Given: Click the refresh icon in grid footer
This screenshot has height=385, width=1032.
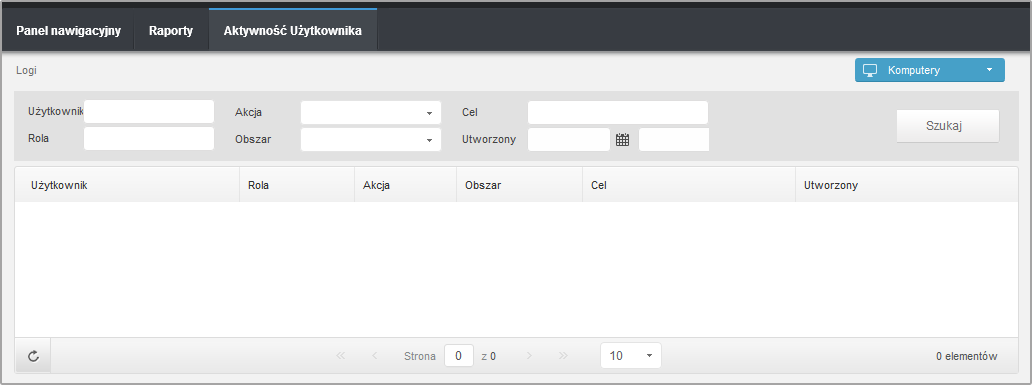Looking at the screenshot, I should click(x=33, y=356).
